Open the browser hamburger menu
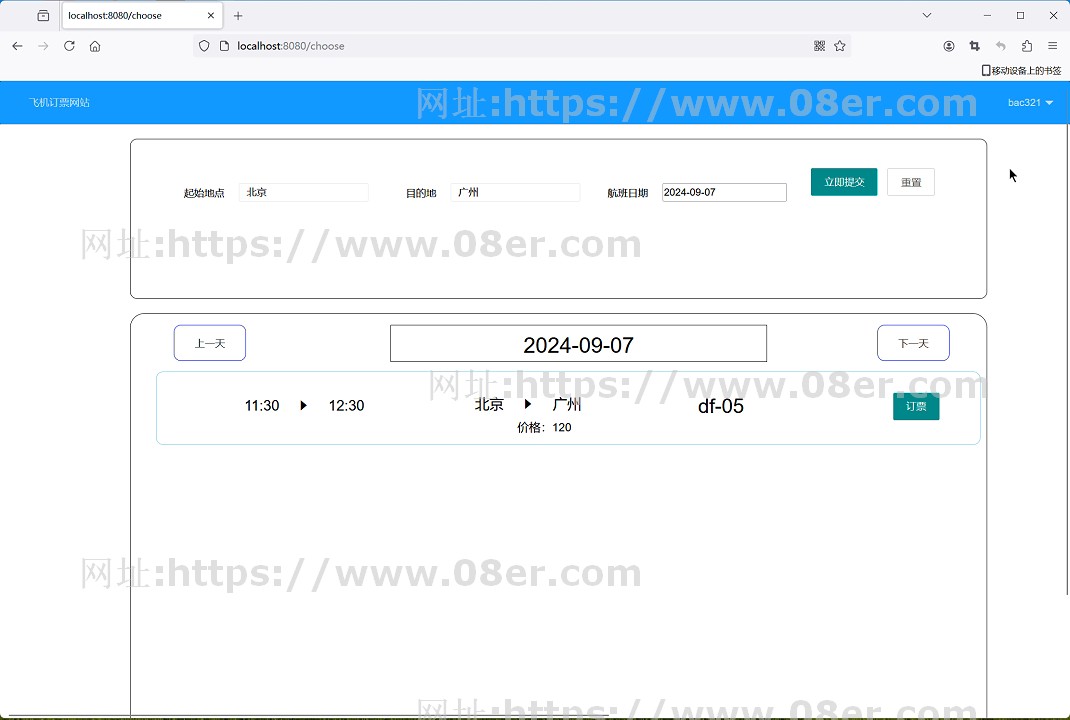The width and height of the screenshot is (1070, 720). [x=1052, y=46]
